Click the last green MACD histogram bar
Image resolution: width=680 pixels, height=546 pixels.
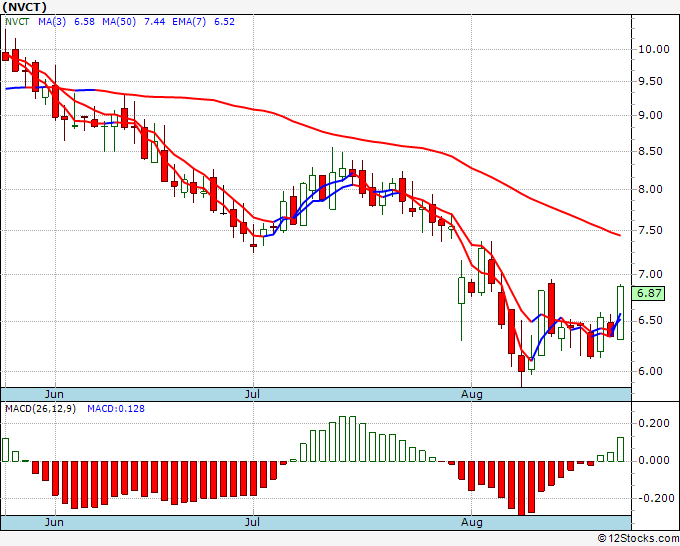click(x=621, y=449)
